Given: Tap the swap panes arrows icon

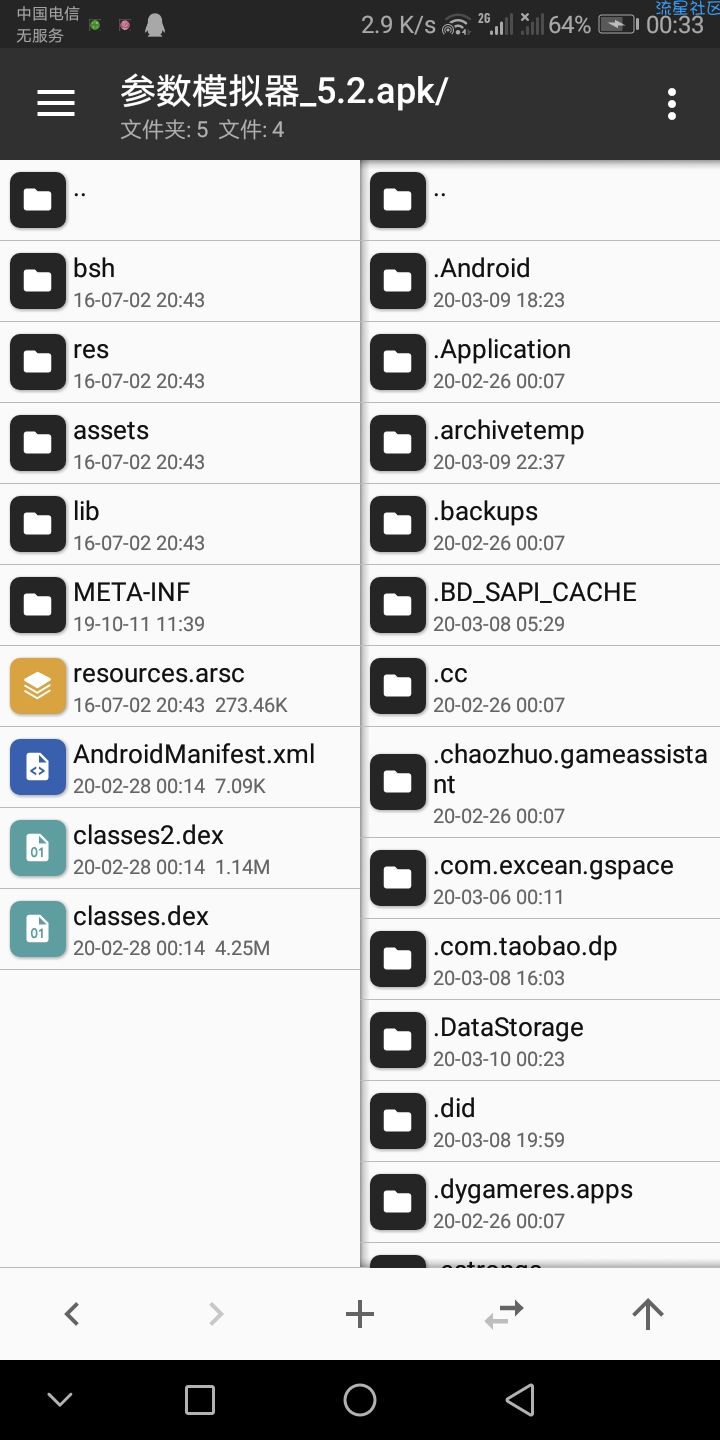Looking at the screenshot, I should [x=504, y=1314].
